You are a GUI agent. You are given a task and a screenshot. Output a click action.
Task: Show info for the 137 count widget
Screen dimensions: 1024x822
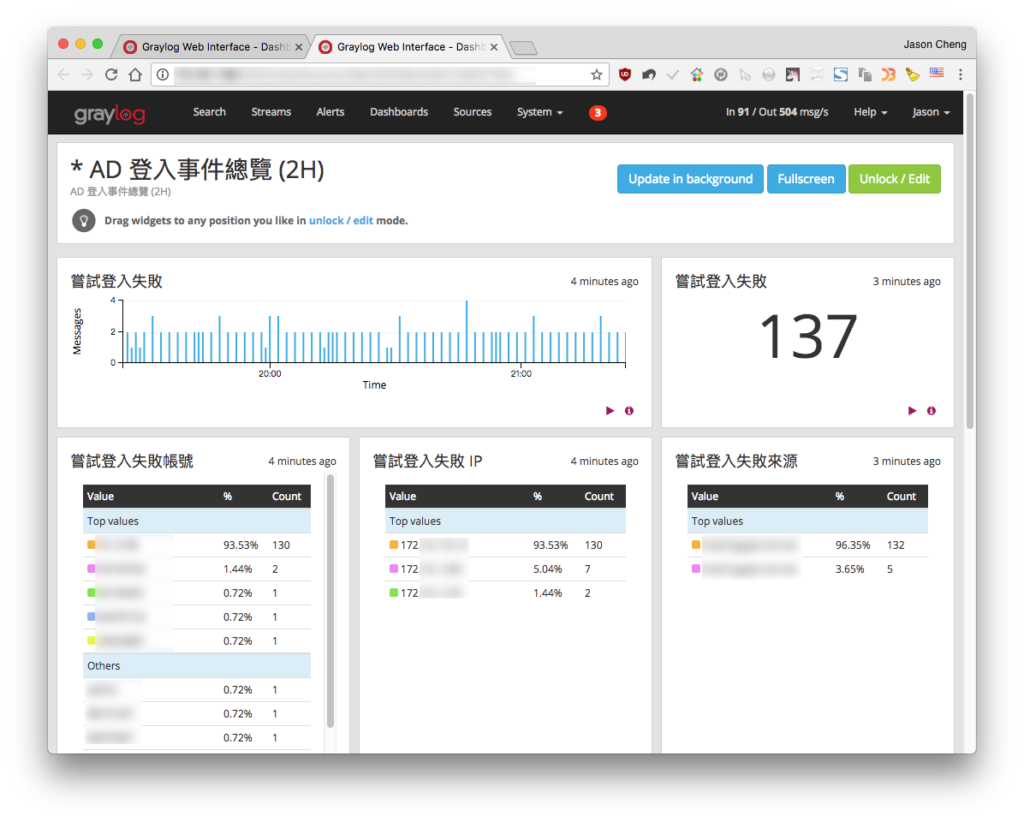(931, 411)
